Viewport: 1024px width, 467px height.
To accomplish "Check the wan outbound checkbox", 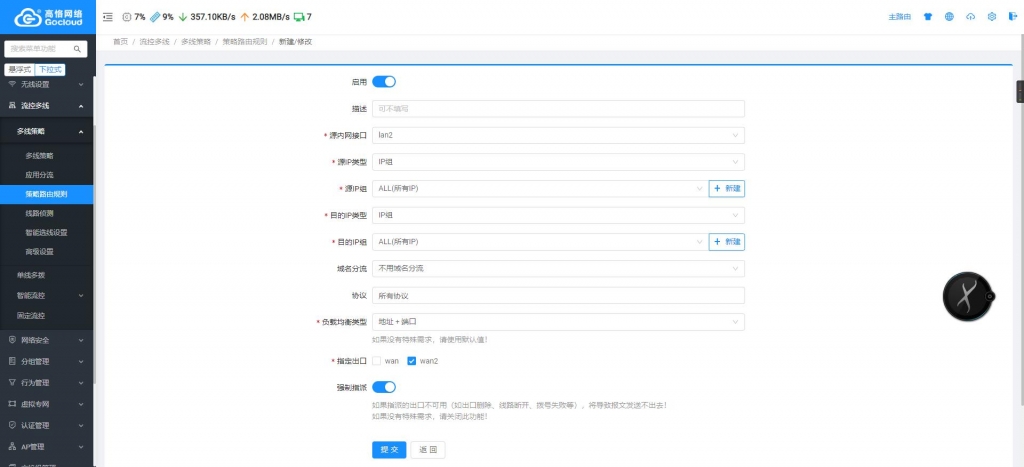I will (377, 361).
